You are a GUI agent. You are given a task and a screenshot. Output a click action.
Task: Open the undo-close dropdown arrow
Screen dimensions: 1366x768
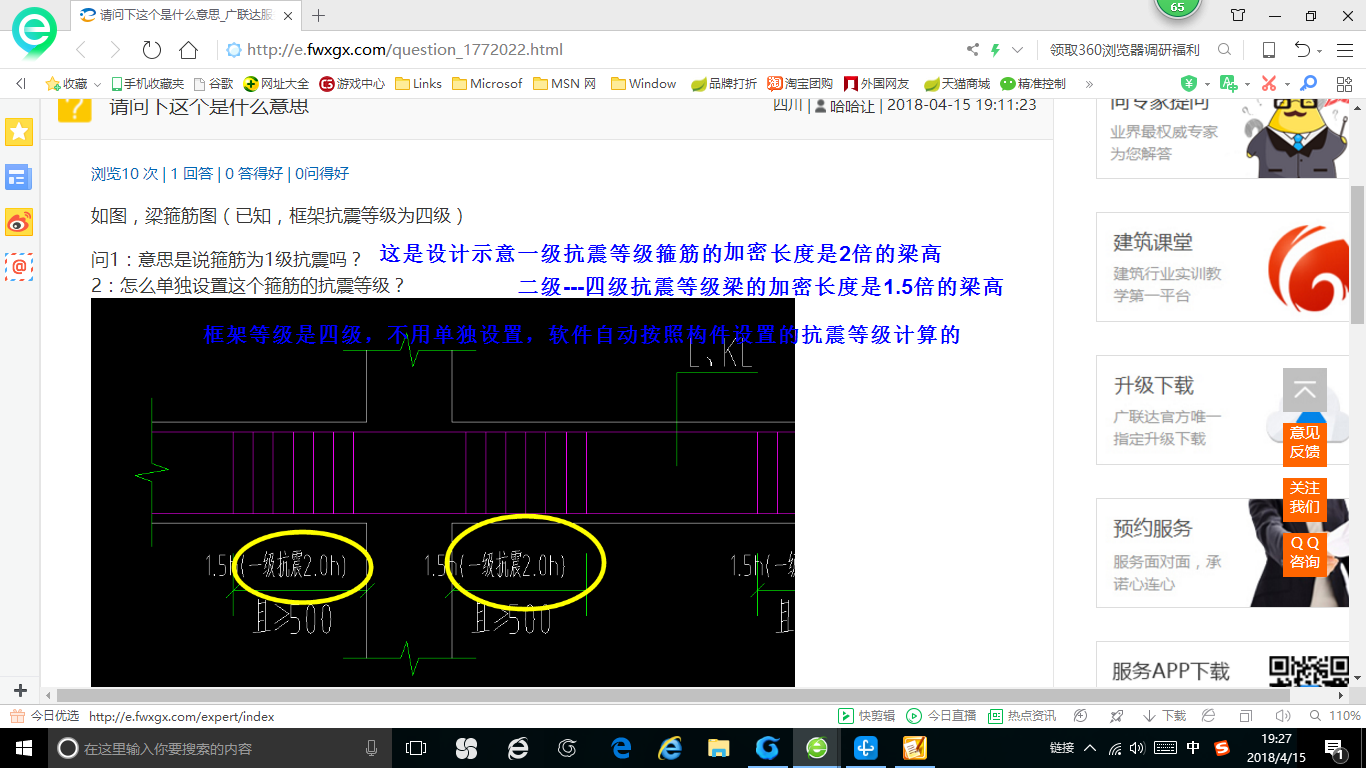(1320, 51)
